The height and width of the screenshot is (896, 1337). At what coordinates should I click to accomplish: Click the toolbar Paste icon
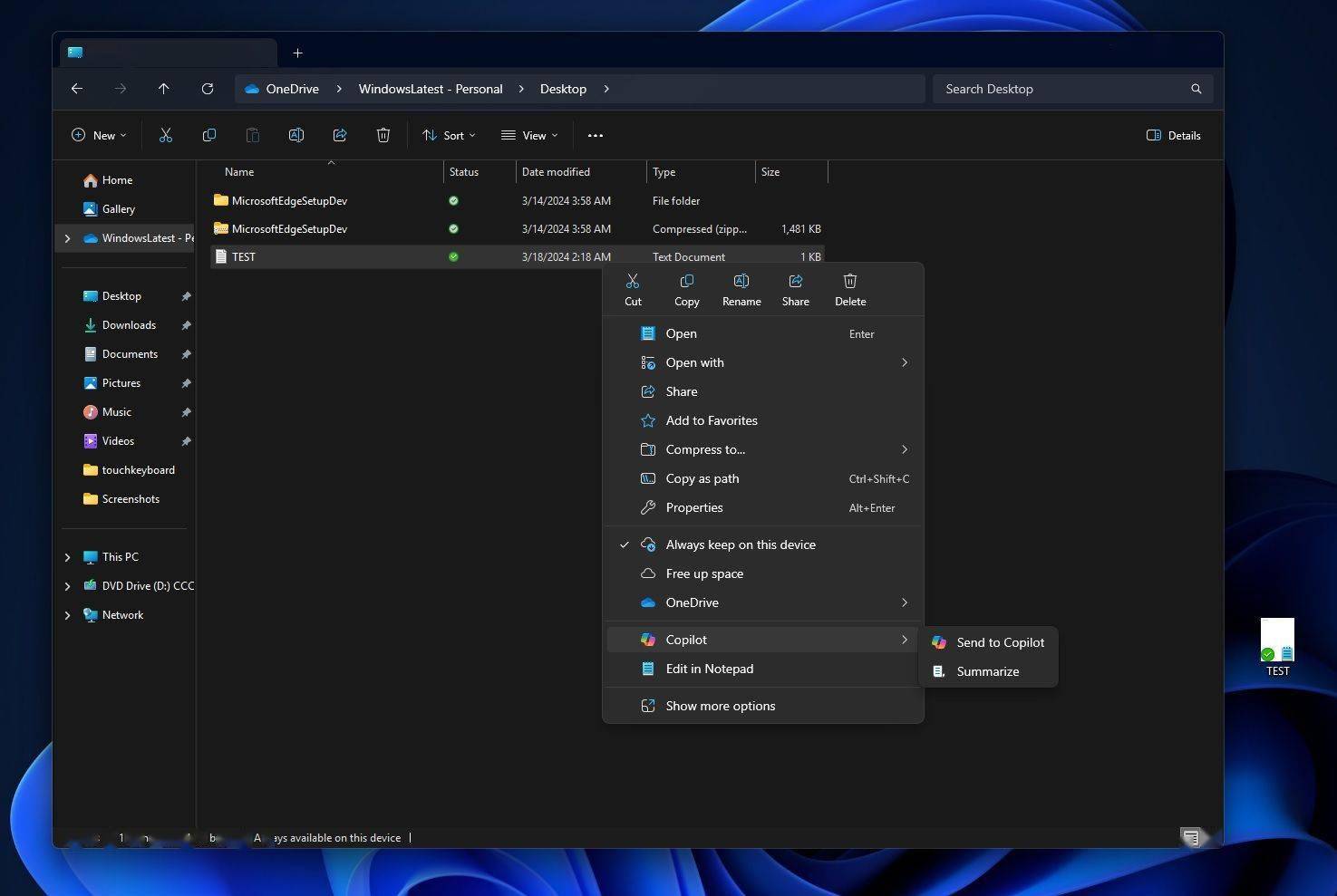pos(253,135)
